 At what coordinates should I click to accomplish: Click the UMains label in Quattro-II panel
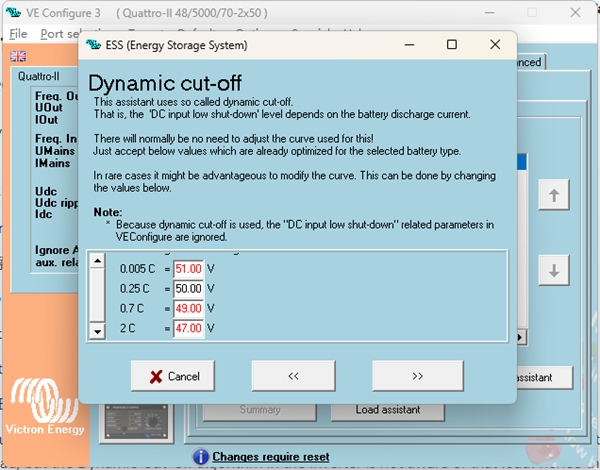click(55, 151)
